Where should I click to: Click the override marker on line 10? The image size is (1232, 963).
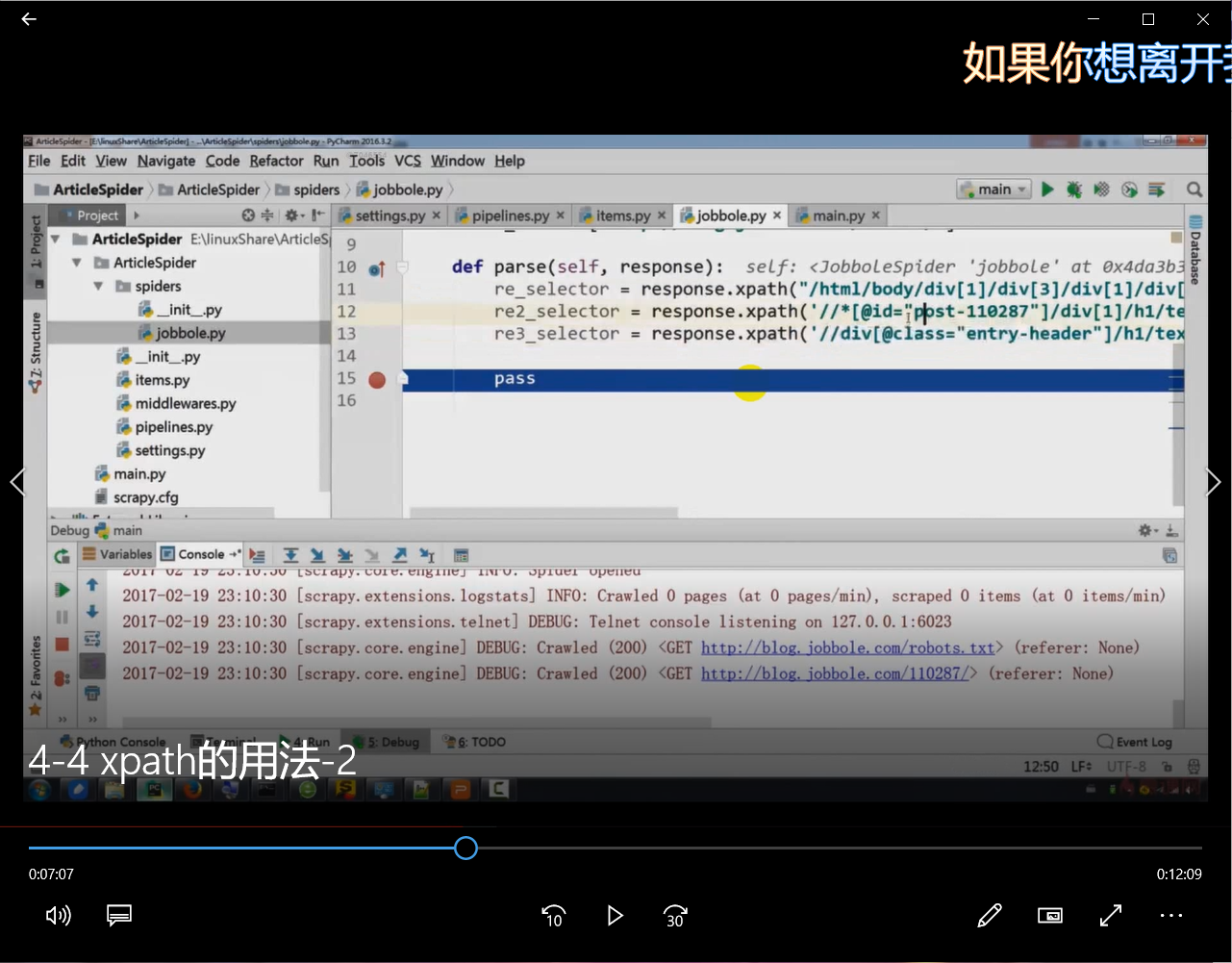pyautogui.click(x=377, y=268)
